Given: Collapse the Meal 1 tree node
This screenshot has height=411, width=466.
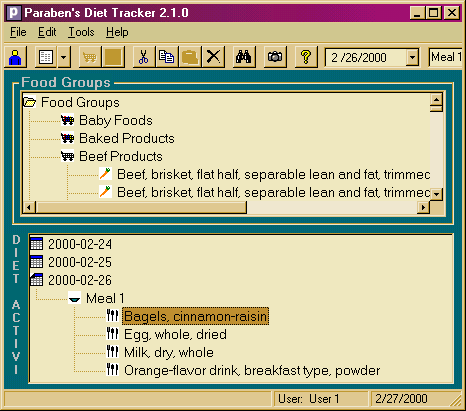Looking at the screenshot, I should click(74, 298).
